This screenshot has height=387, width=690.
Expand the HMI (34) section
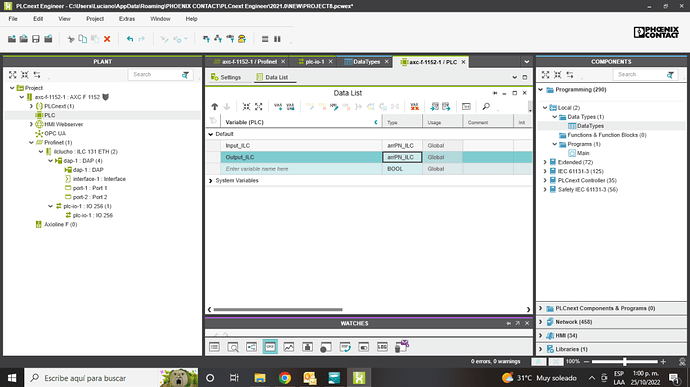coord(541,335)
